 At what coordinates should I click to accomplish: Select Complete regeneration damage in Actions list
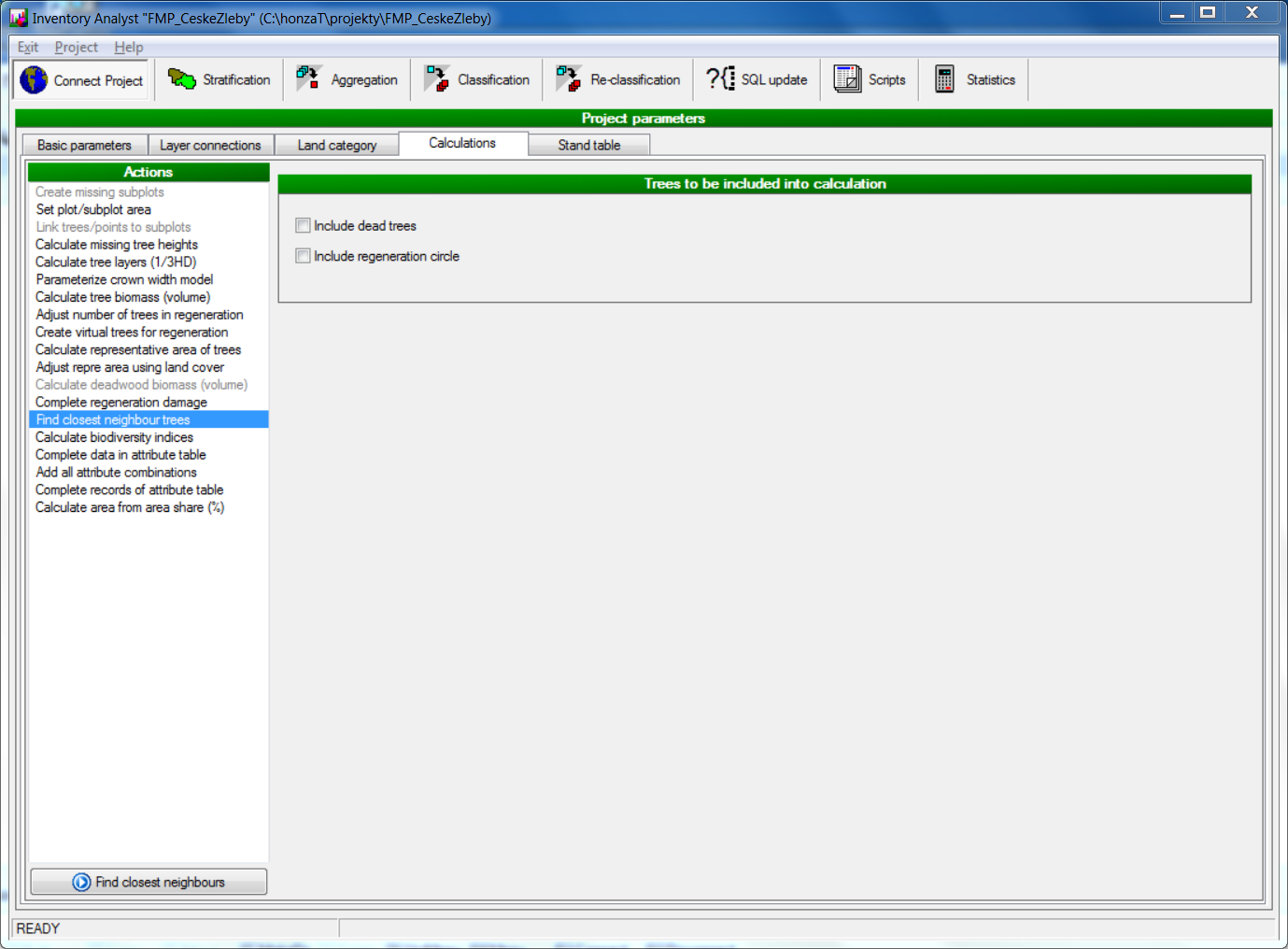(121, 403)
